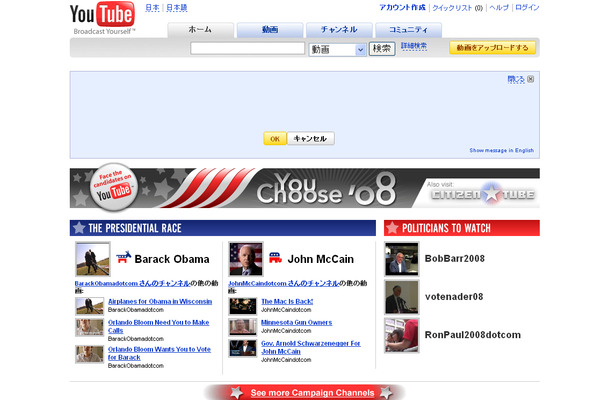Click the 日本 country link
The image size is (610, 400).
[152, 7]
